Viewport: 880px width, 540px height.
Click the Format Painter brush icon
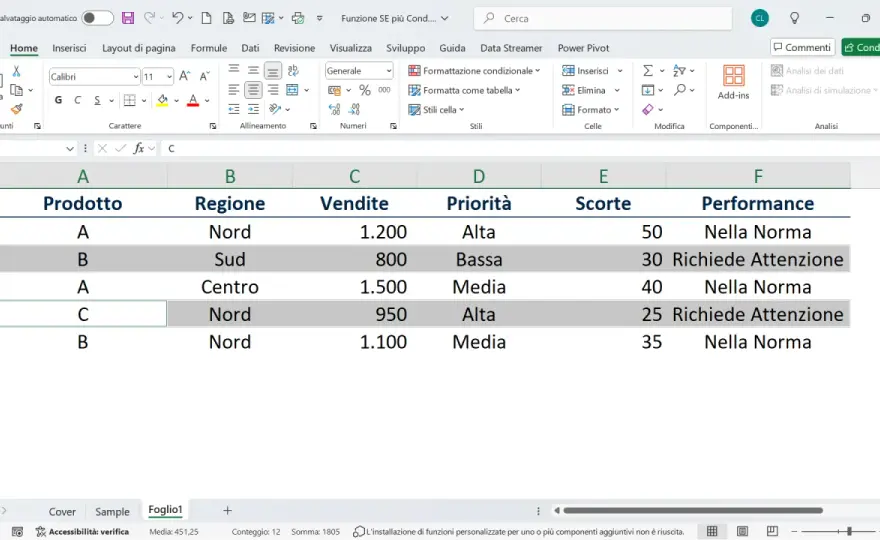(16, 109)
